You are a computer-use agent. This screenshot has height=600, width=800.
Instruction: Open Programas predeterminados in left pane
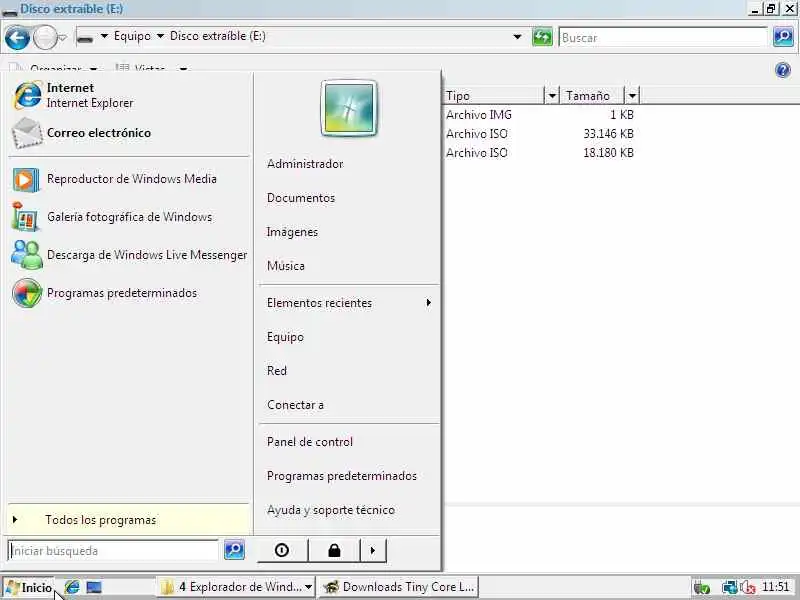(x=129, y=293)
